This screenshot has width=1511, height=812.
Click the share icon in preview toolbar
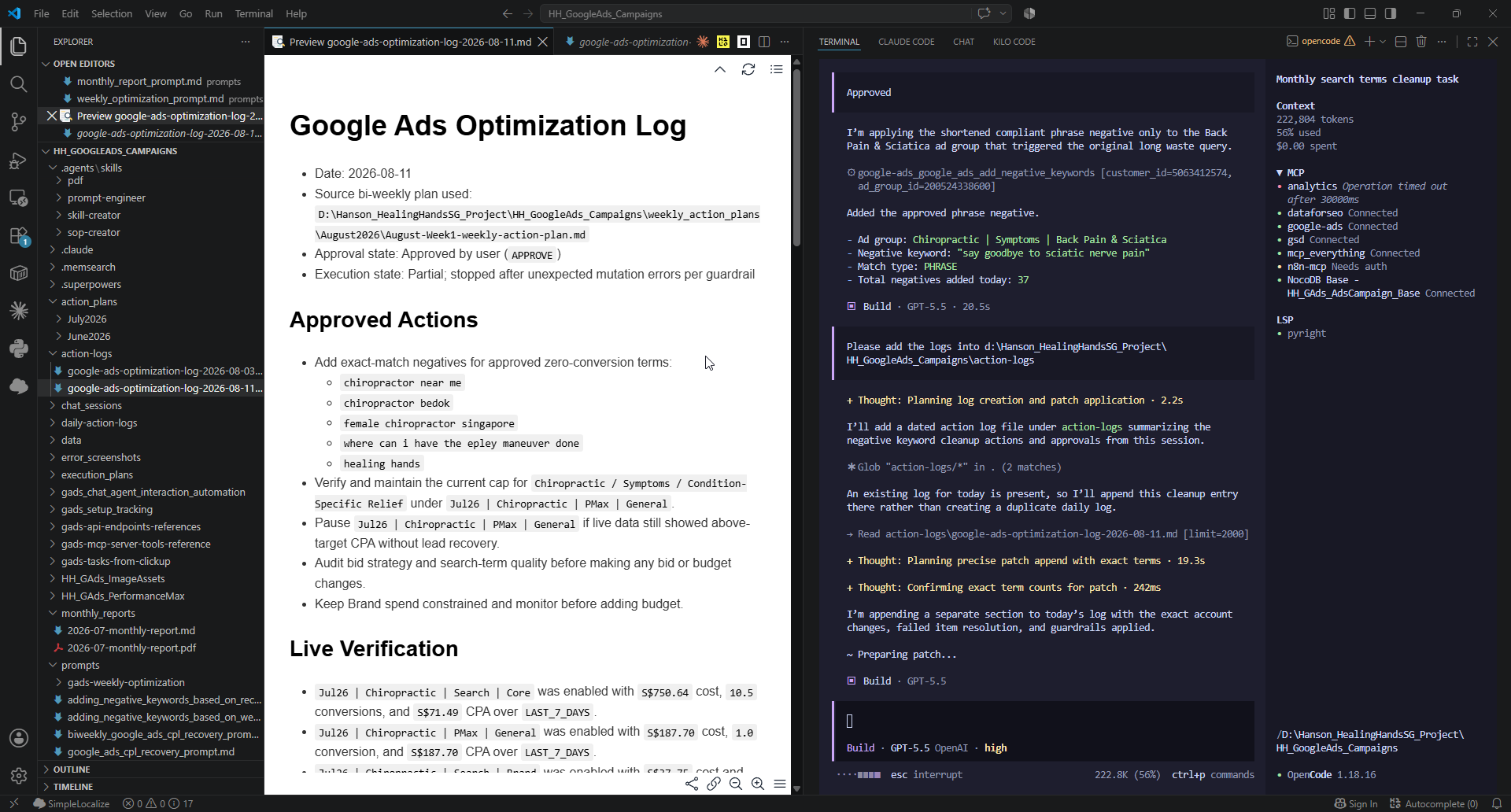pos(692,784)
